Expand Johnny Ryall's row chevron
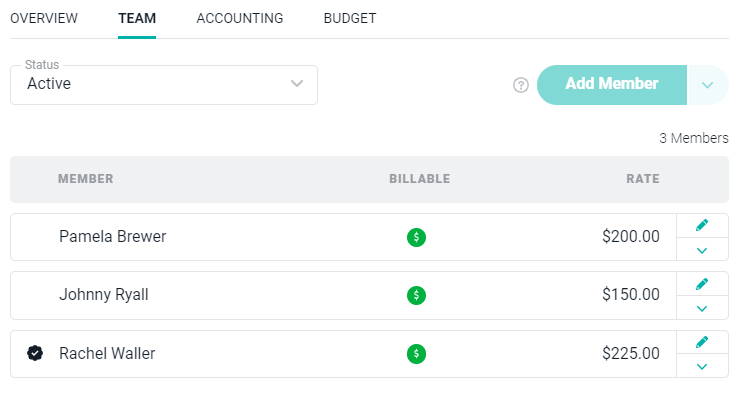Screen dimensions: 741x399 tap(702, 308)
